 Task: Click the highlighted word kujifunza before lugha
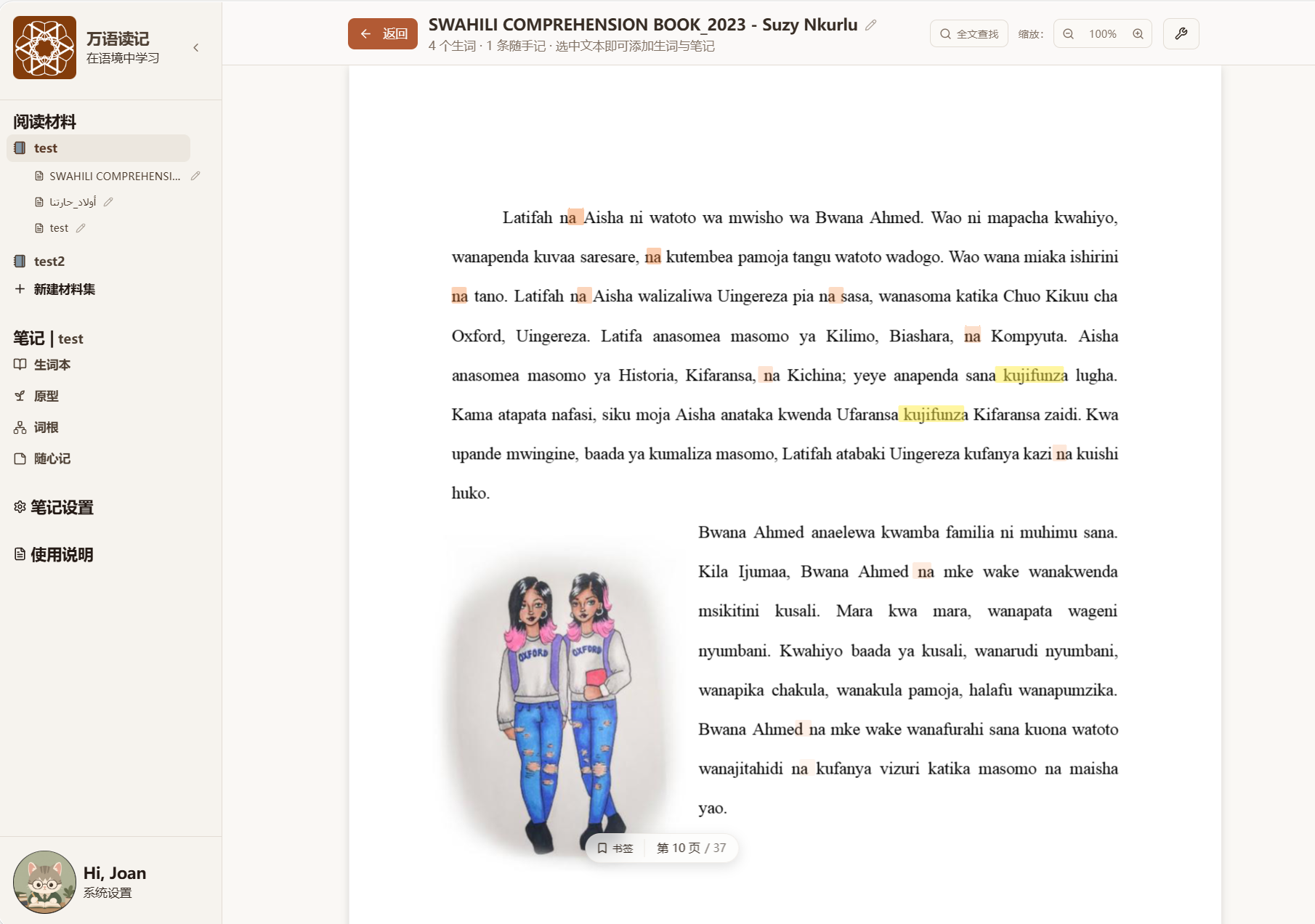(1032, 375)
